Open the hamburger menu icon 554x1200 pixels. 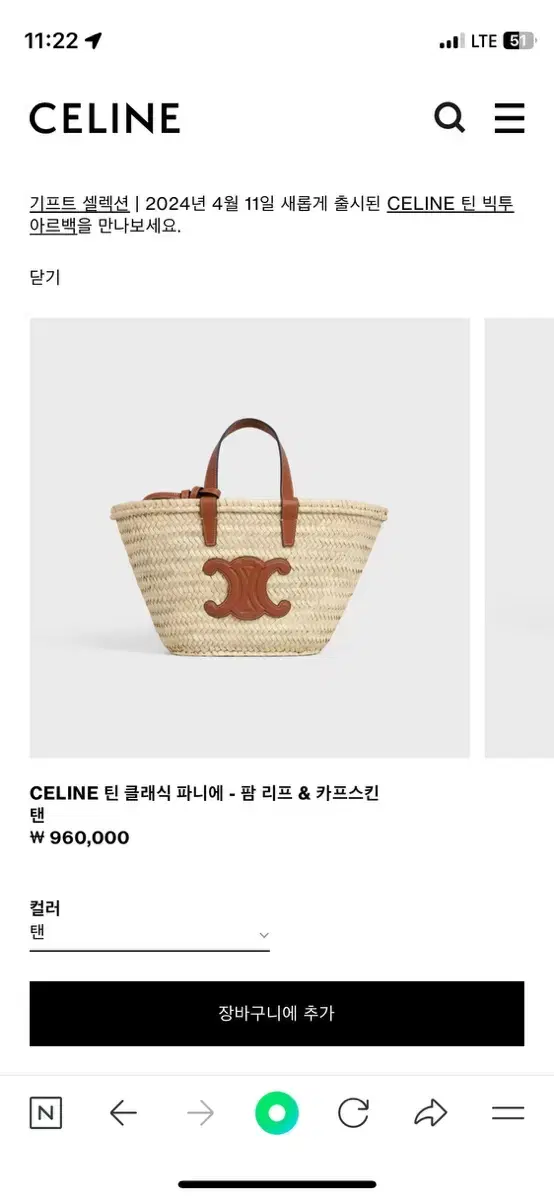coord(509,118)
